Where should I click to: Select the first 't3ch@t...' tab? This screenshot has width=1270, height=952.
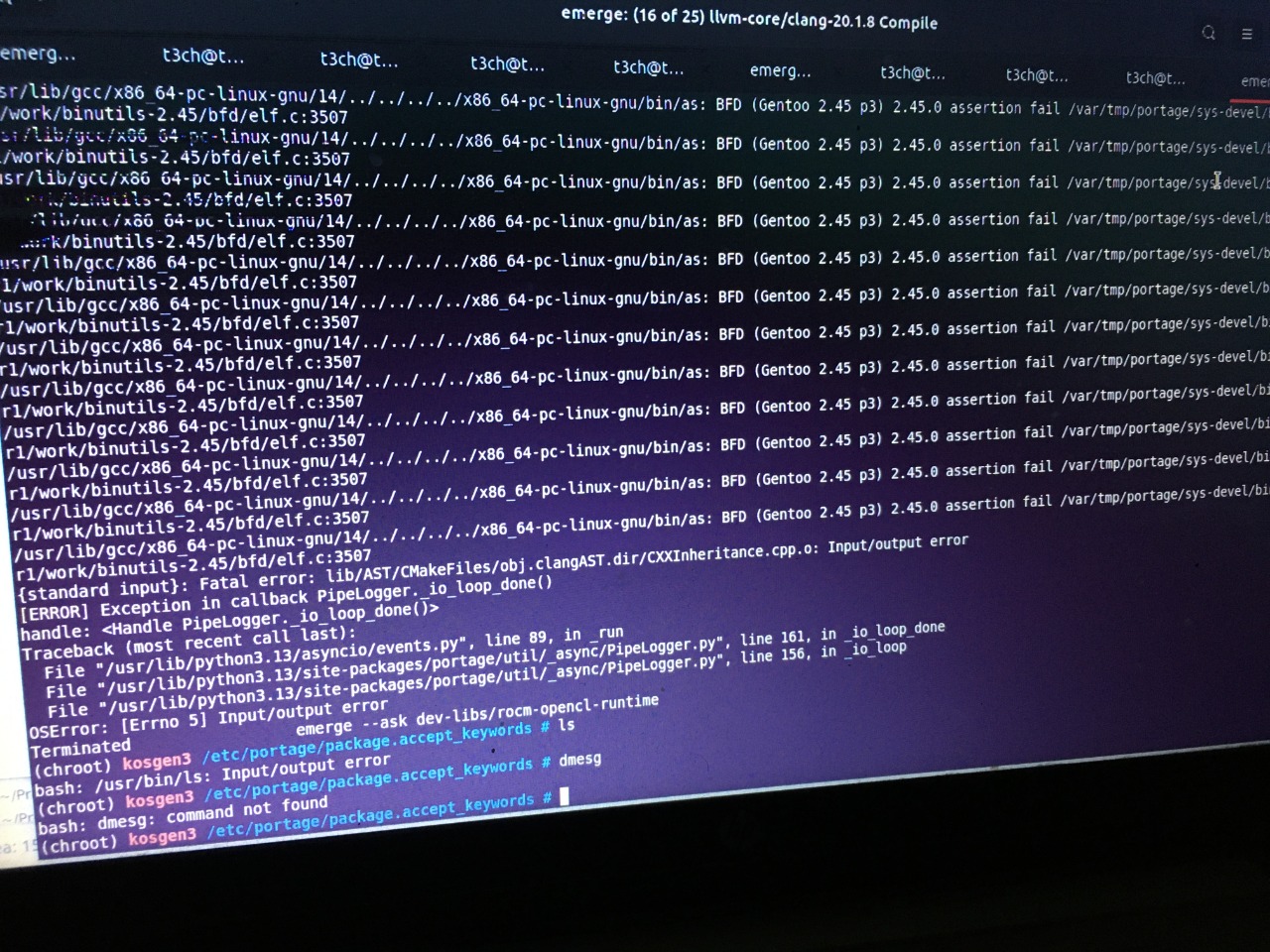click(x=202, y=57)
